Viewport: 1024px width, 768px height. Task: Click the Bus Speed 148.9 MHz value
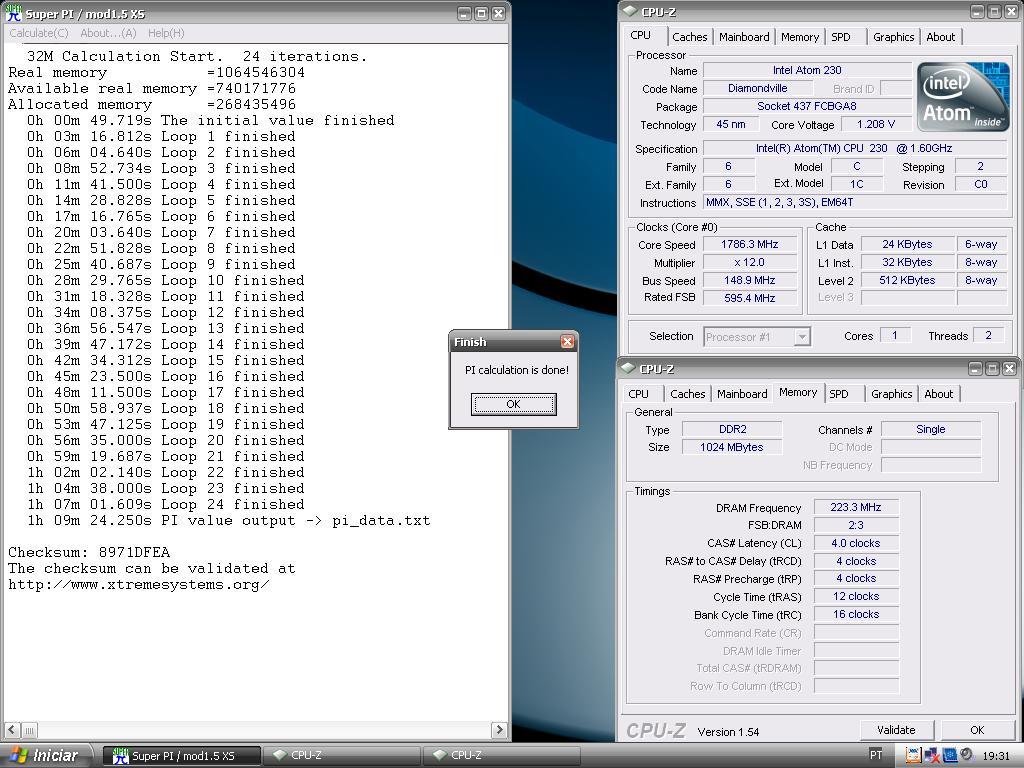(x=750, y=280)
